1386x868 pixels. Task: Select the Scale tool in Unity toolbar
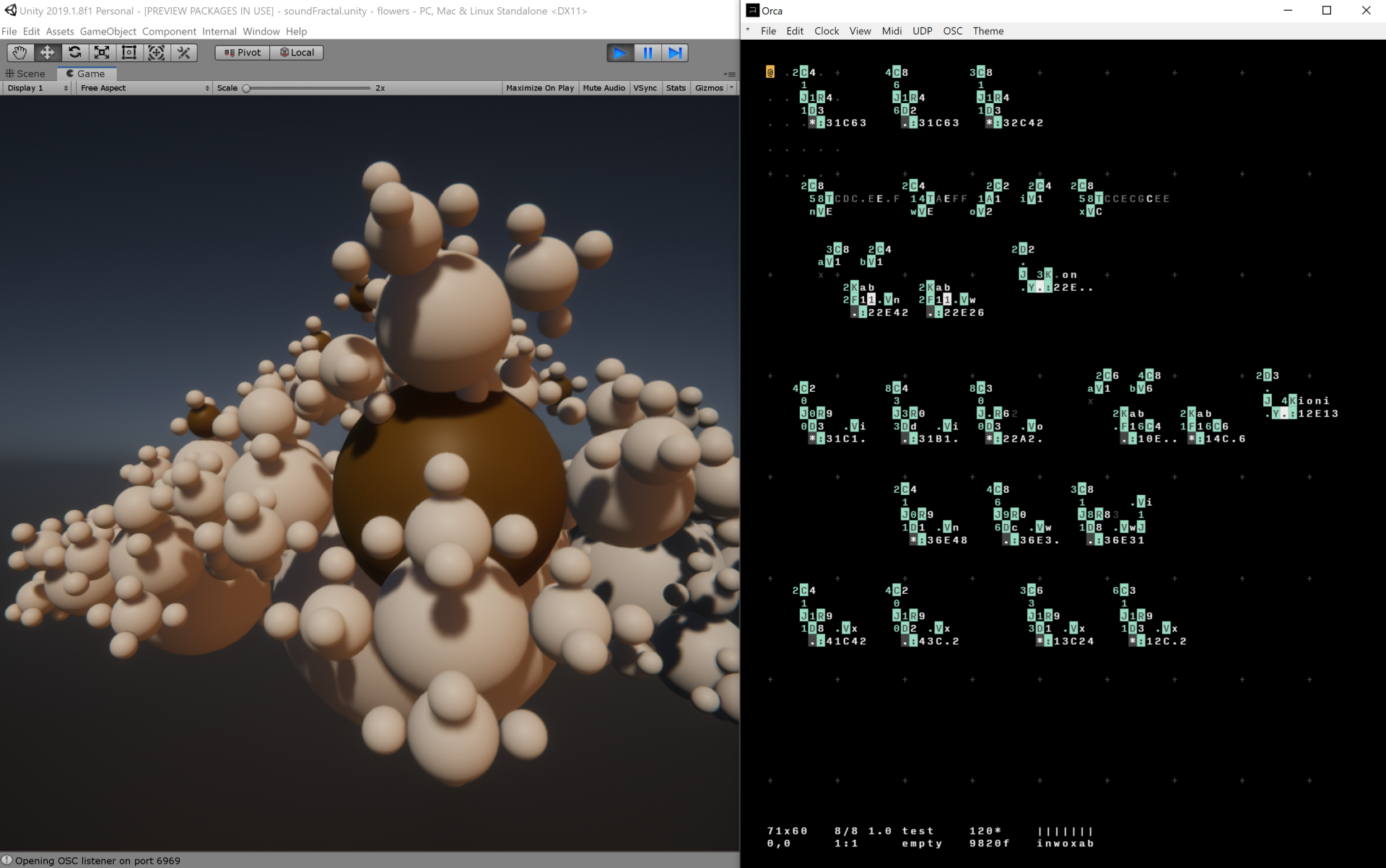tap(102, 53)
